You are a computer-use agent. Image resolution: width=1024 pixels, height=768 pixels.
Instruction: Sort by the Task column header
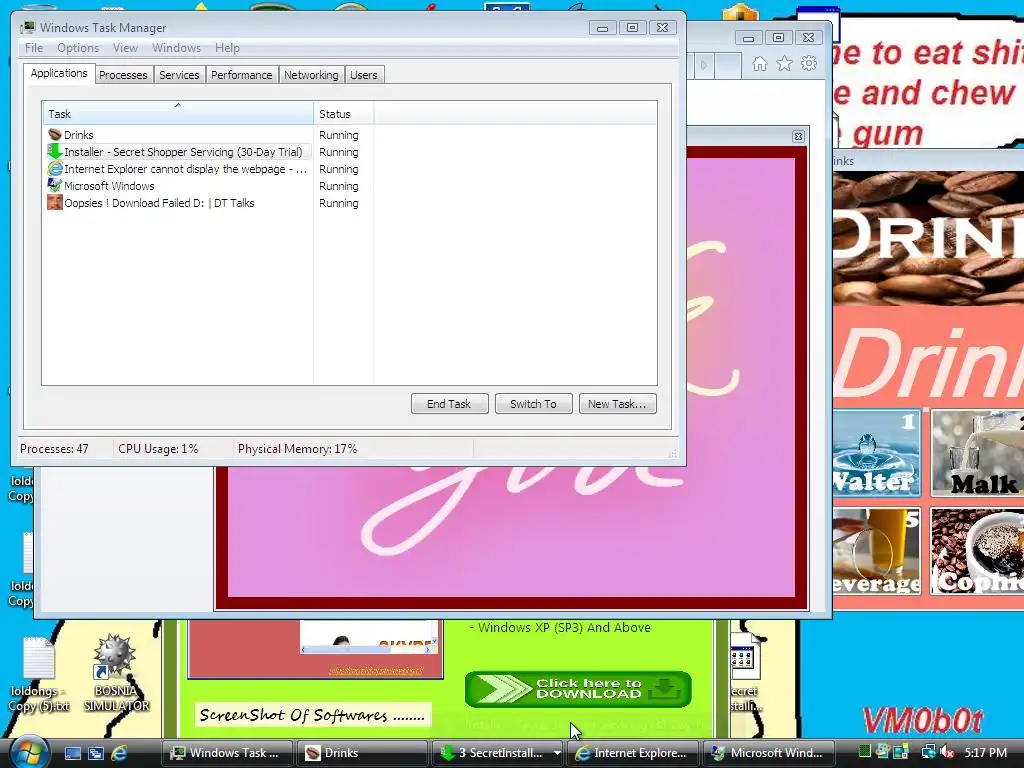click(178, 114)
